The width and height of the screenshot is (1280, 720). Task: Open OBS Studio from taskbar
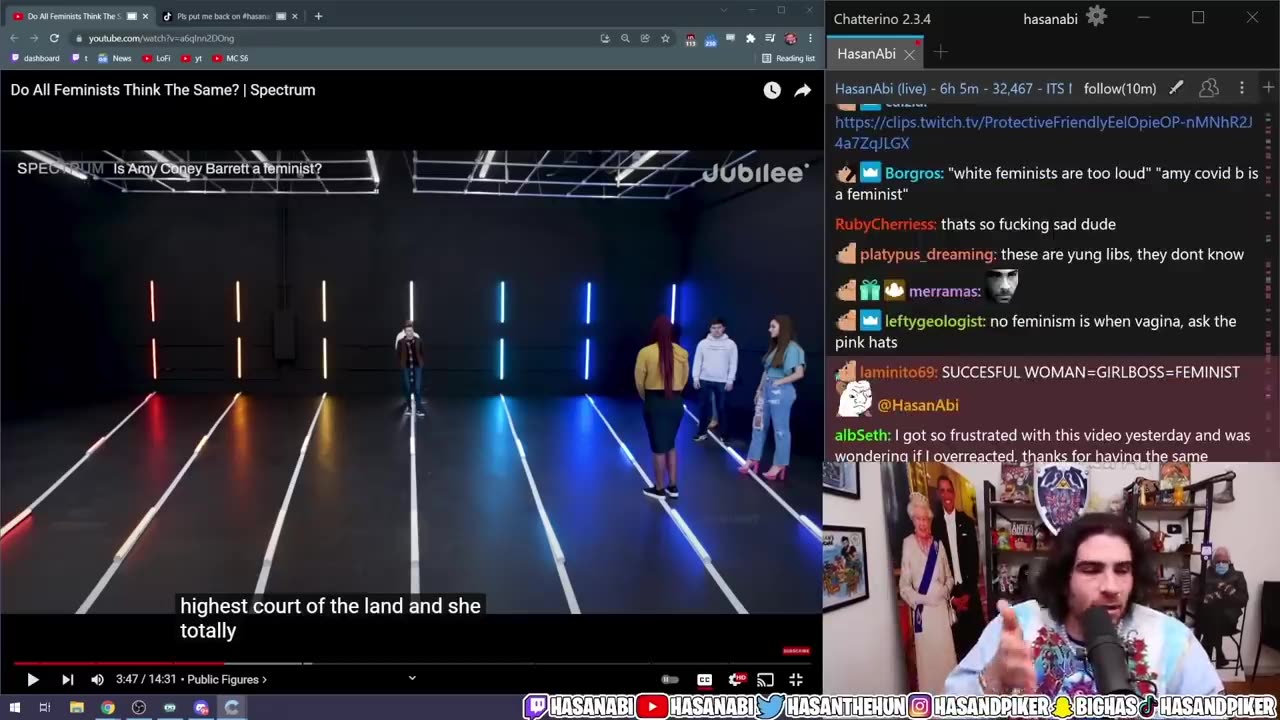click(139, 708)
